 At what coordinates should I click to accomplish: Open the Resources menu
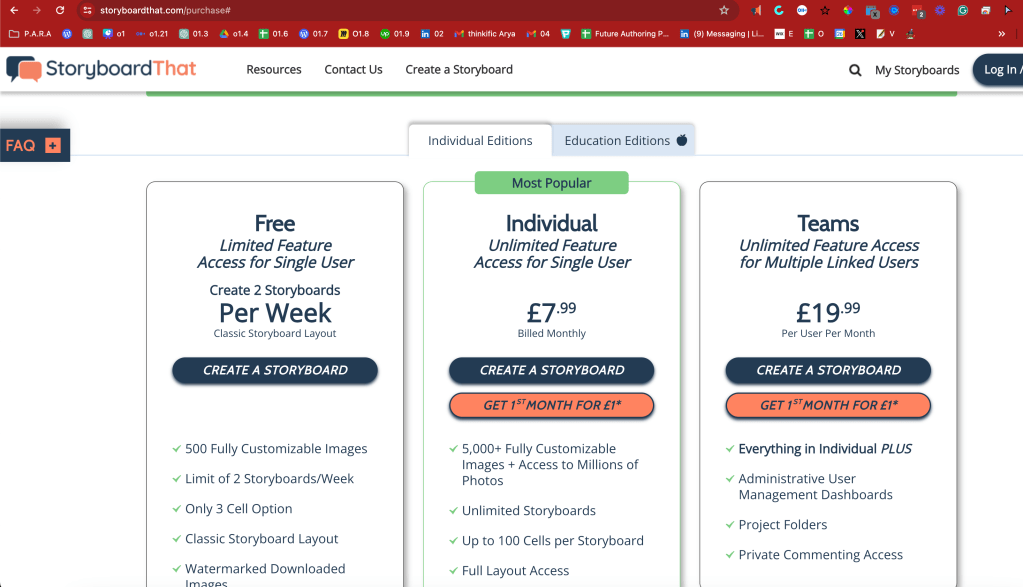pos(274,70)
